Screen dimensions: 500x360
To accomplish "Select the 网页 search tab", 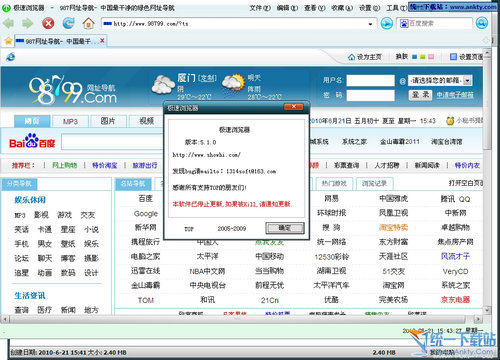I will 32,121.
